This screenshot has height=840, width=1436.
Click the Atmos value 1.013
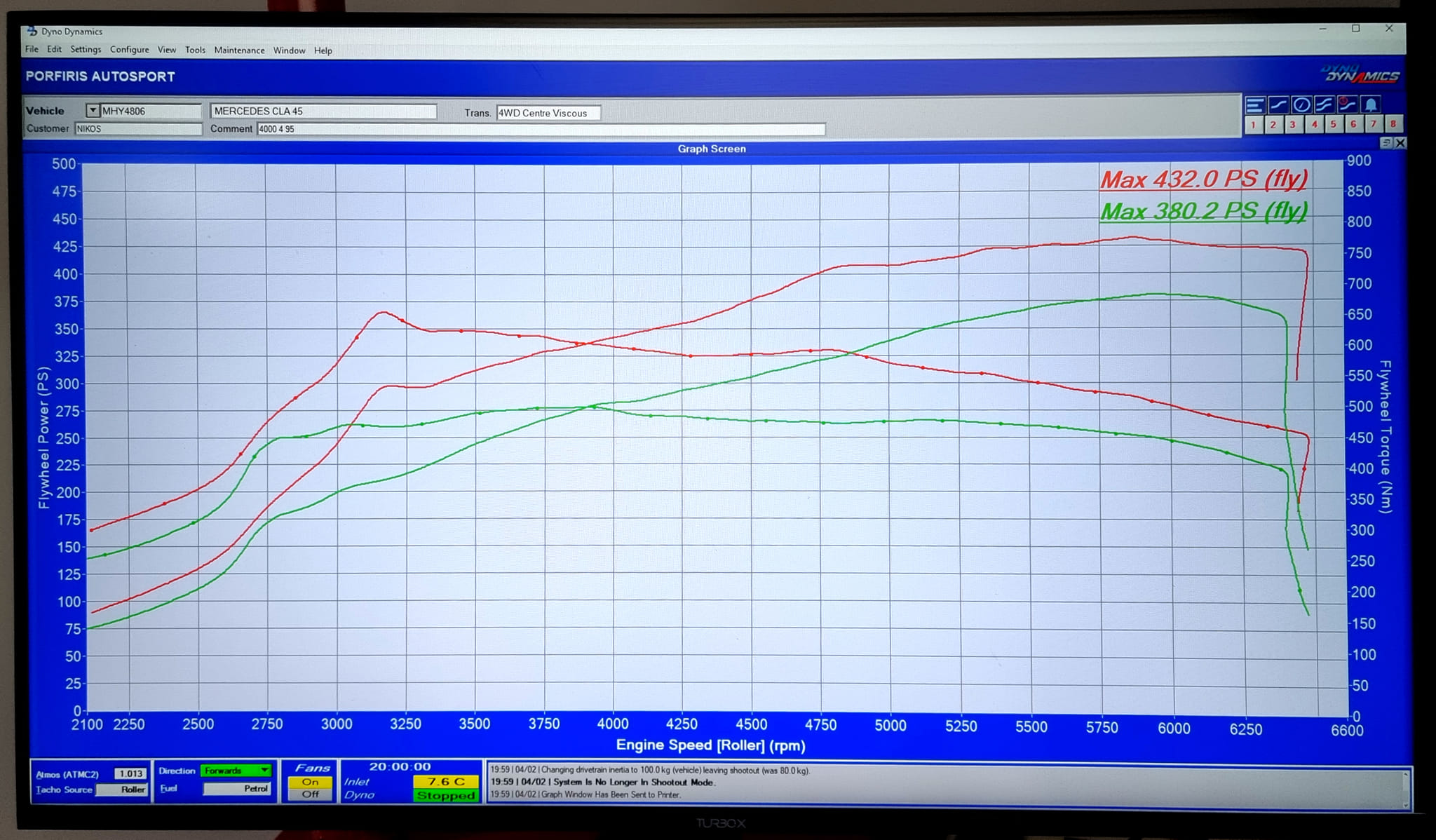point(130,773)
